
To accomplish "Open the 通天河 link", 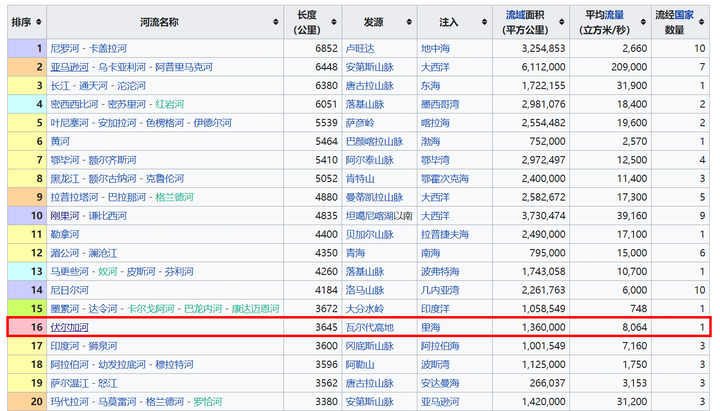I will (93, 85).
